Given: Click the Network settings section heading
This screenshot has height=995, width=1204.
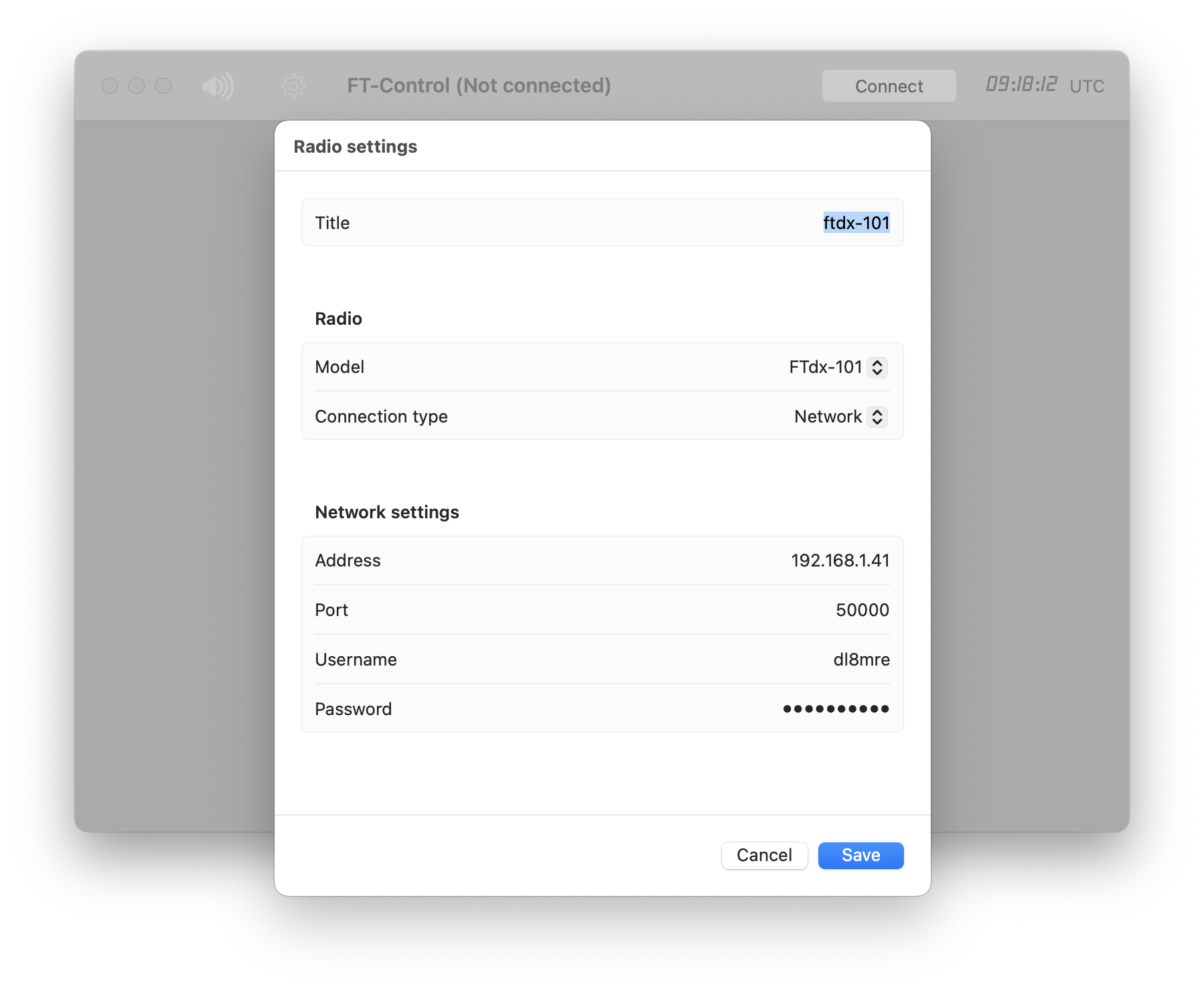Looking at the screenshot, I should [x=387, y=512].
